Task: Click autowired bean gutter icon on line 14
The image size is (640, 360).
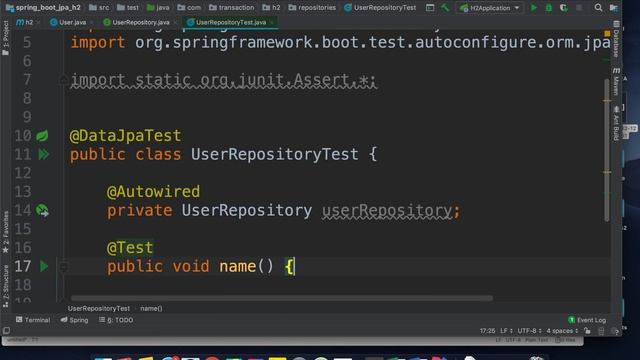Action: click(x=42, y=210)
